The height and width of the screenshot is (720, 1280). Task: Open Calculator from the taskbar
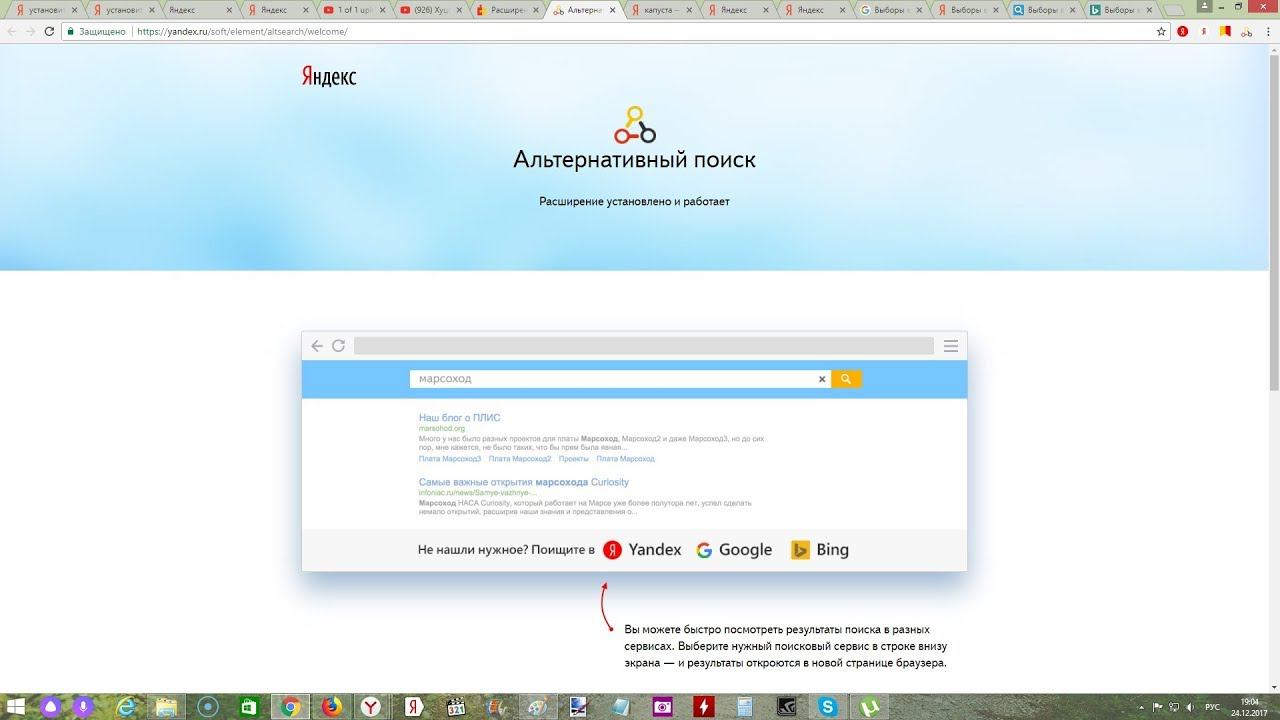[745, 707]
